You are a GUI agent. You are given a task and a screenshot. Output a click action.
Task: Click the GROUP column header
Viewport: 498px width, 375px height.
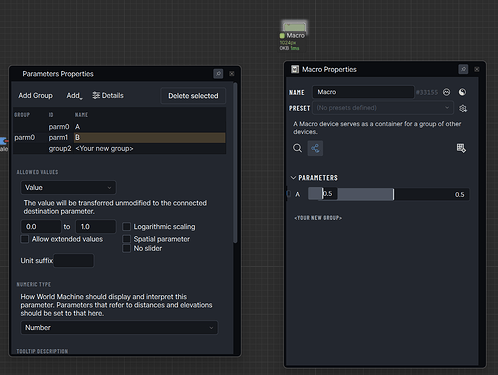click(x=22, y=115)
